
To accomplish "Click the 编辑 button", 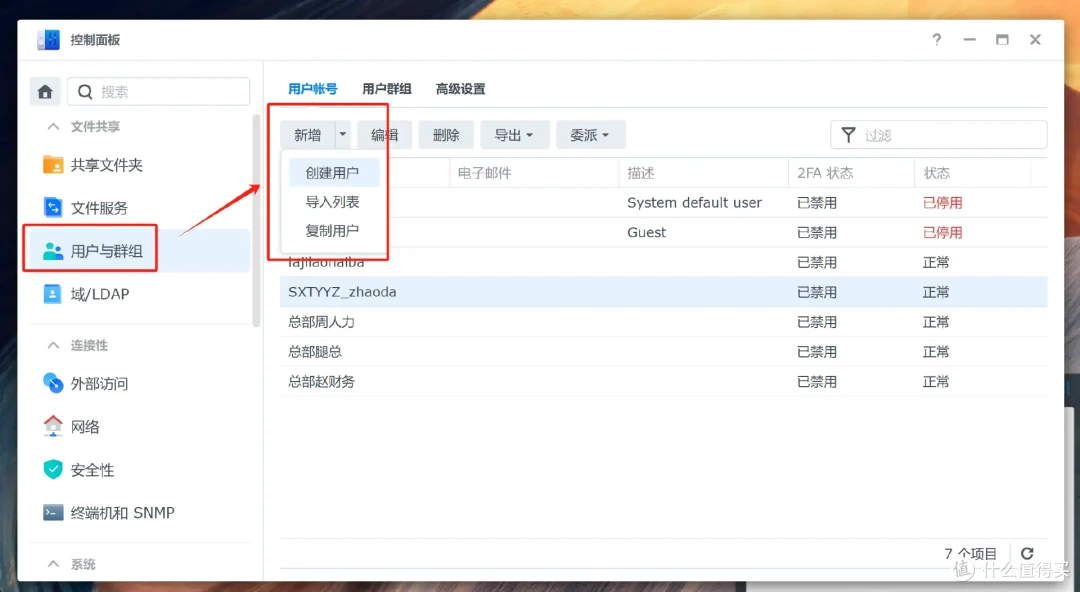I will pos(384,135).
